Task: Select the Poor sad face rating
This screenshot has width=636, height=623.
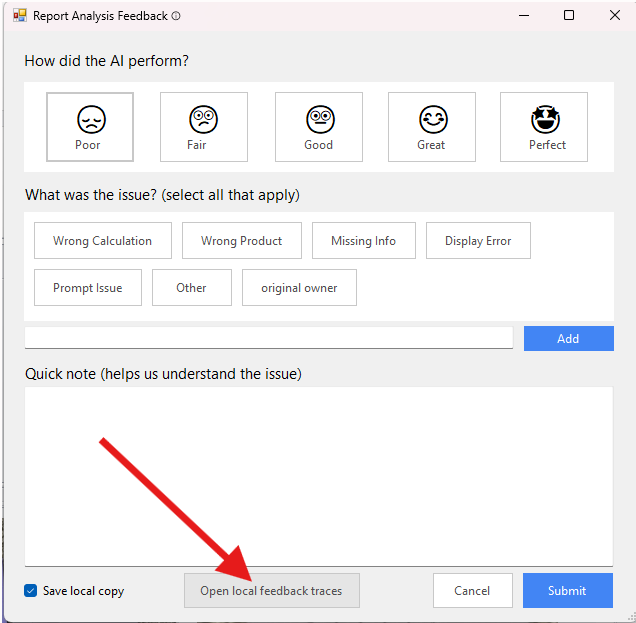Action: pos(89,127)
